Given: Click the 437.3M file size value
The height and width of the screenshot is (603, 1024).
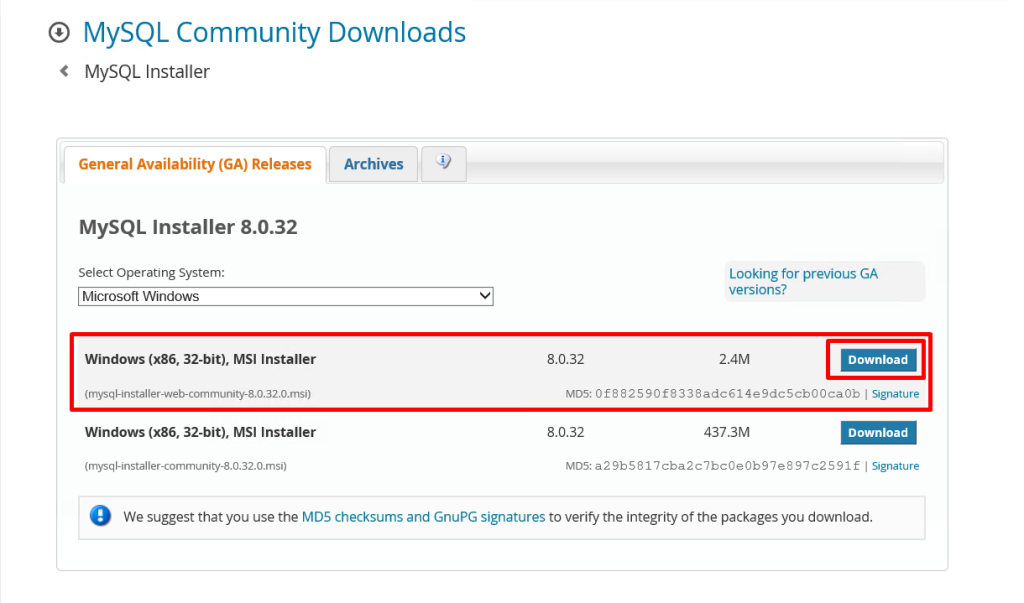Looking at the screenshot, I should (x=727, y=432).
